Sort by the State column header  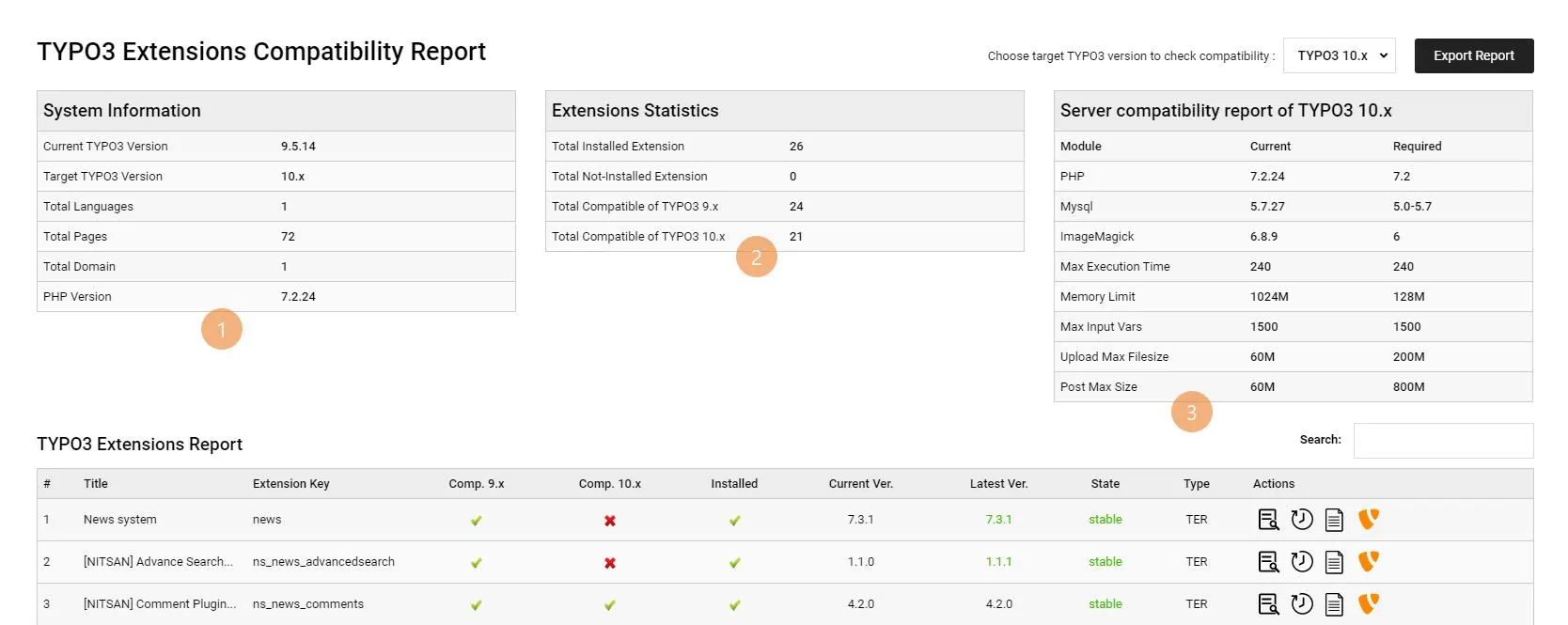[1105, 484]
